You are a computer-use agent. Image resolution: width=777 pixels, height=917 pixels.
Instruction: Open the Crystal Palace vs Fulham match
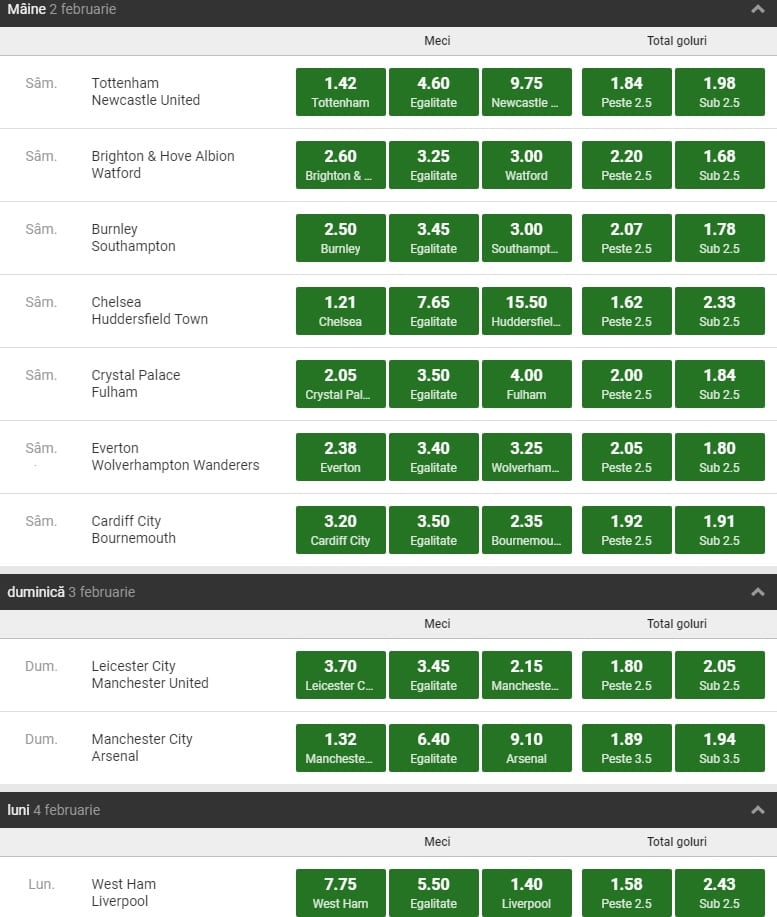coord(136,384)
